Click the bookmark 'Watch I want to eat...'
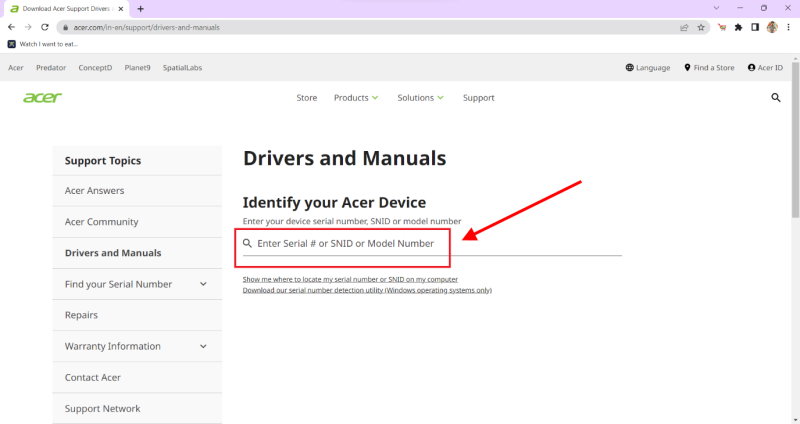This screenshot has width=800, height=424. pyautogui.click(x=43, y=44)
